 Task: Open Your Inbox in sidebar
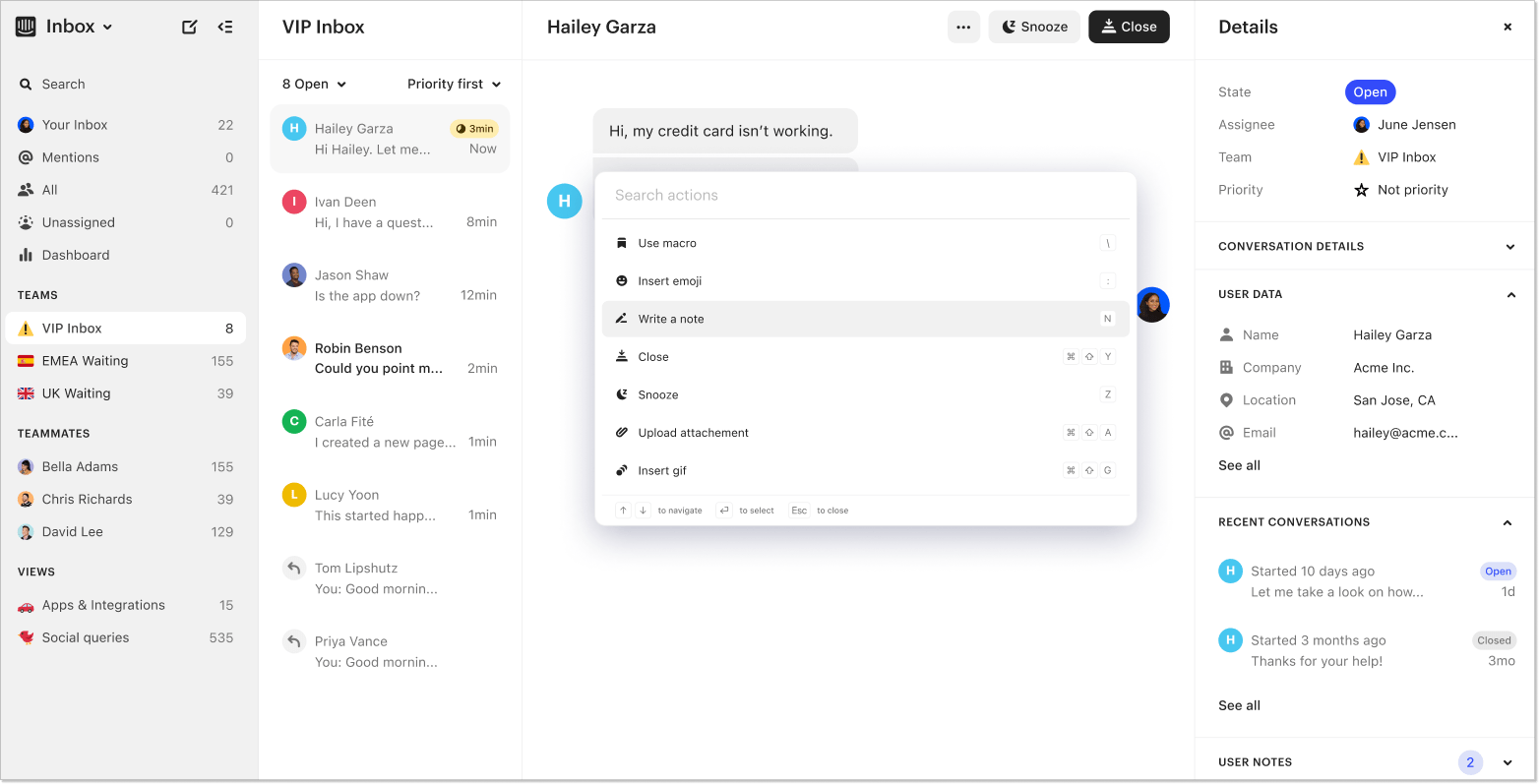click(x=126, y=125)
